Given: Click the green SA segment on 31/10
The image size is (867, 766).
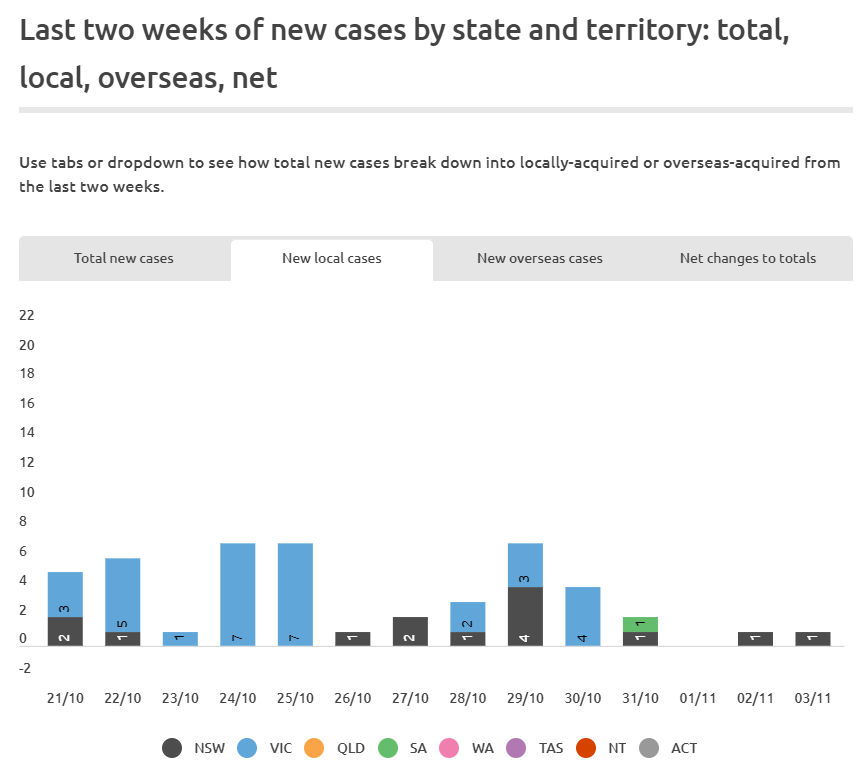Looking at the screenshot, I should pos(640,624).
